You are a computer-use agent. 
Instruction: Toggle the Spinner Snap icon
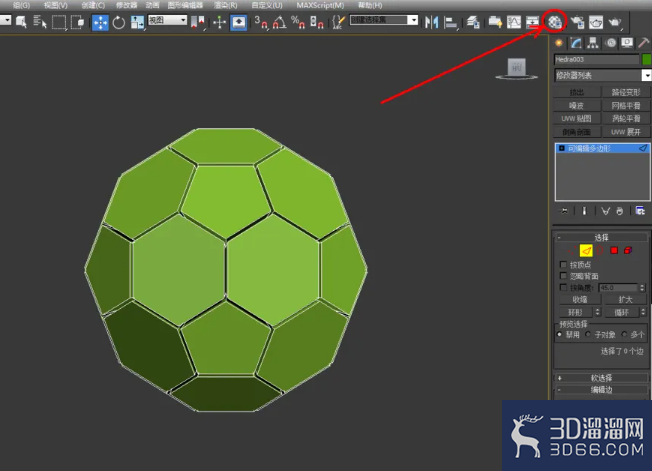(x=317, y=22)
